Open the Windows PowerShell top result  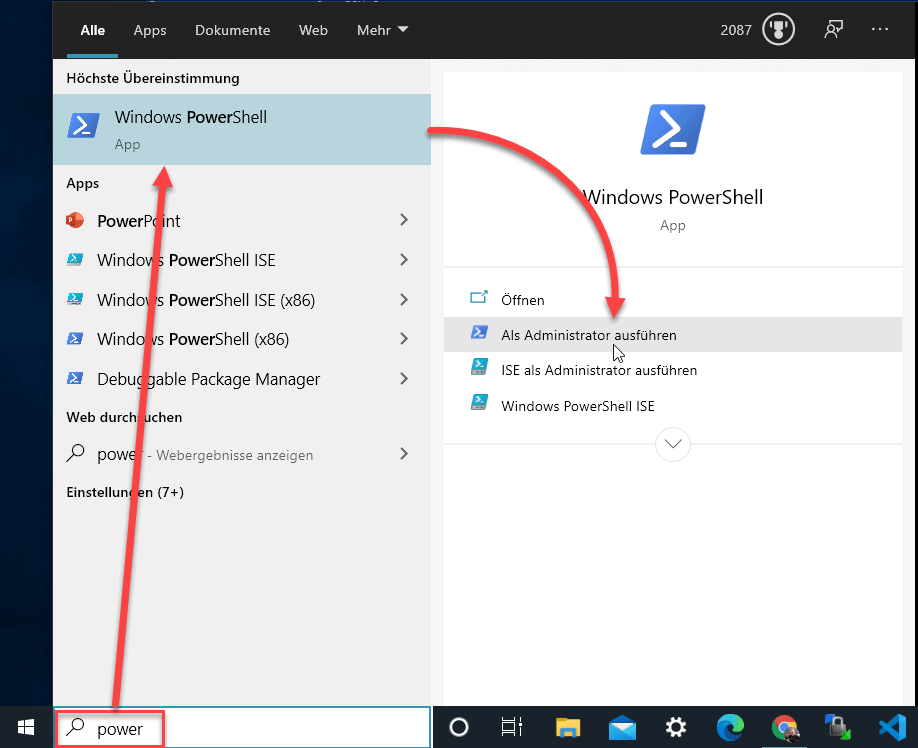pos(242,129)
